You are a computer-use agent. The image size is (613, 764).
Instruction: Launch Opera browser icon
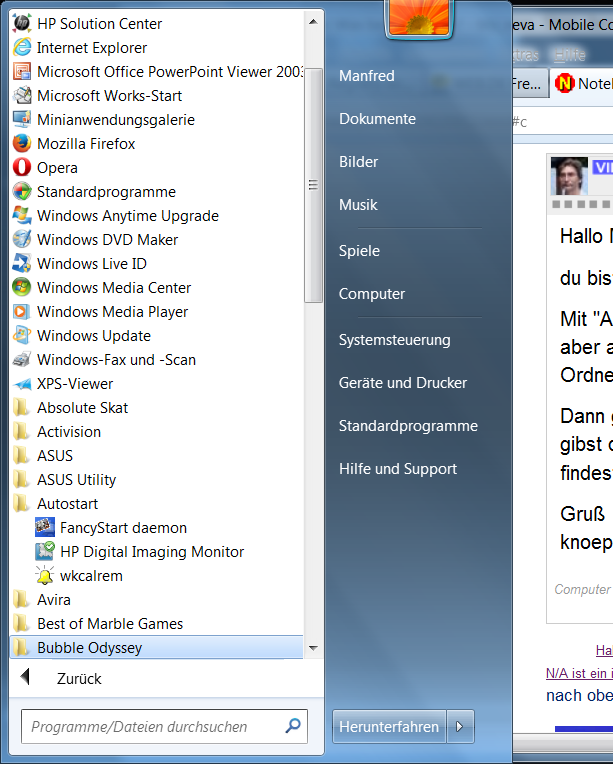coord(22,167)
